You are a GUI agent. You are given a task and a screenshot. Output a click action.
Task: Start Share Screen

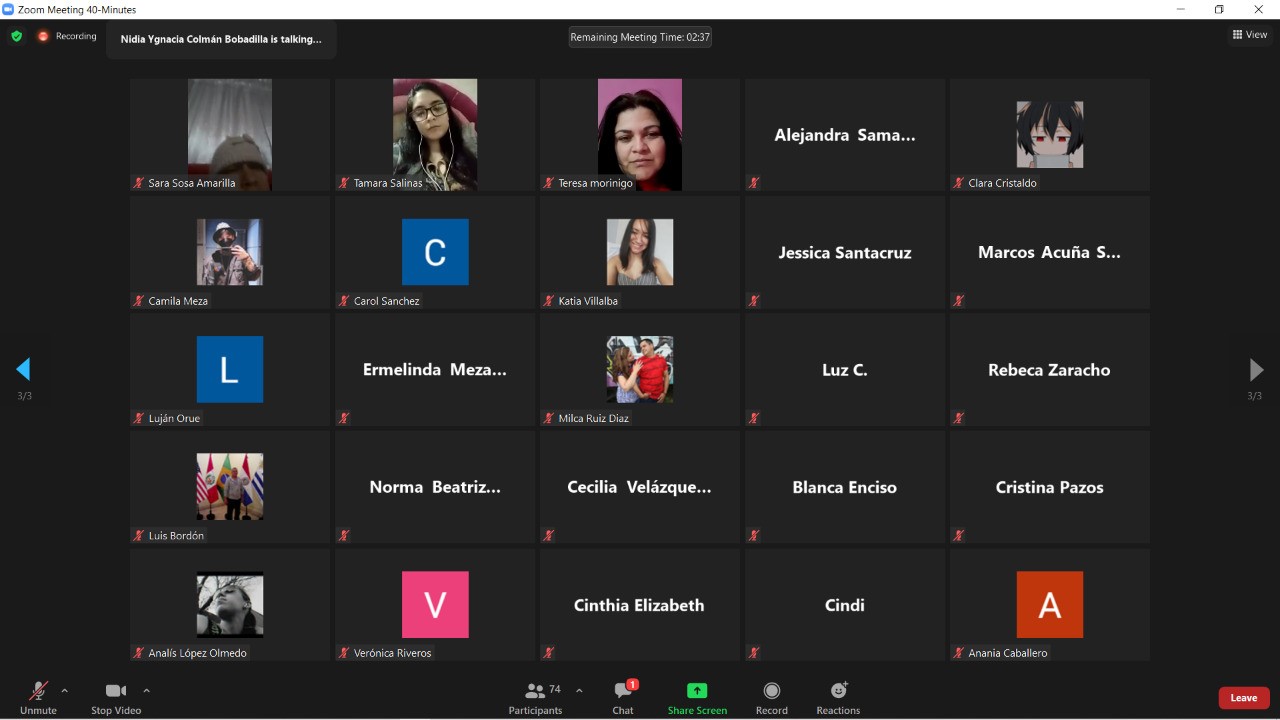tap(697, 697)
